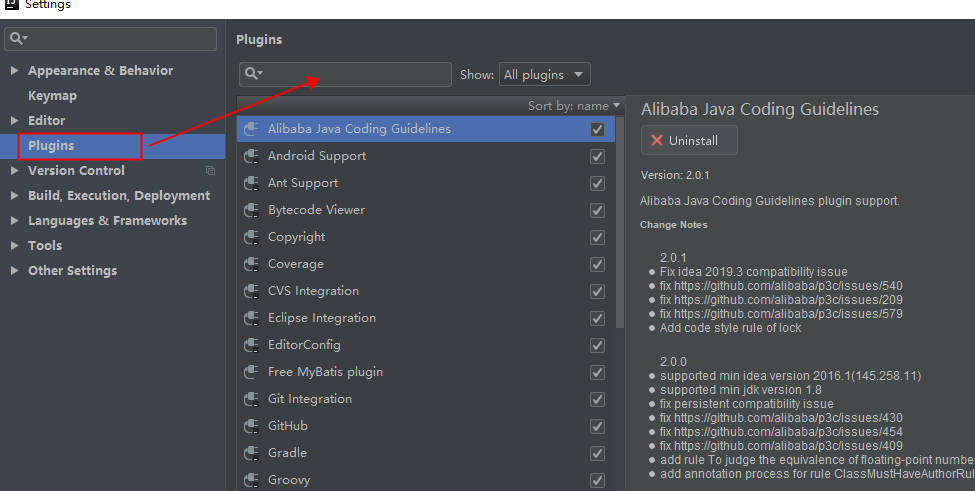Viewport: 975px width, 491px height.
Task: Toggle the Gradle plugin checkbox
Action: click(597, 453)
